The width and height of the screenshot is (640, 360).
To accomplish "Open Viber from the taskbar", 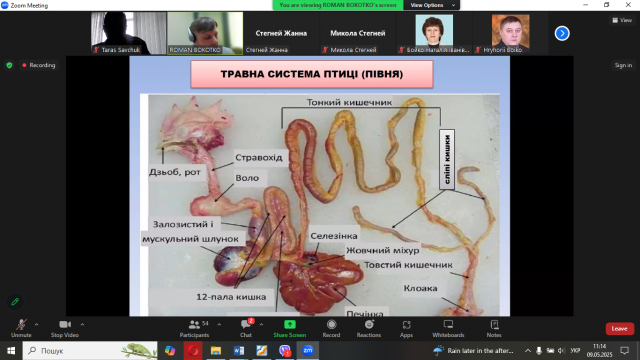I will pyautogui.click(x=285, y=351).
